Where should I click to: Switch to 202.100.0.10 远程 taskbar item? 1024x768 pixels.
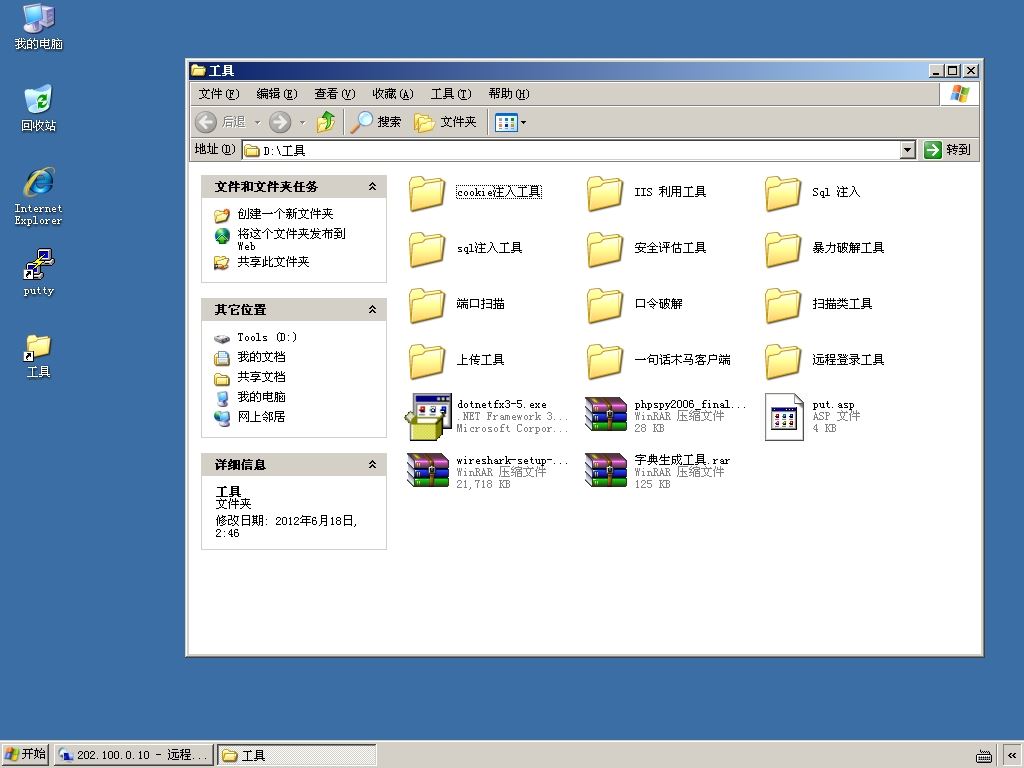point(134,755)
